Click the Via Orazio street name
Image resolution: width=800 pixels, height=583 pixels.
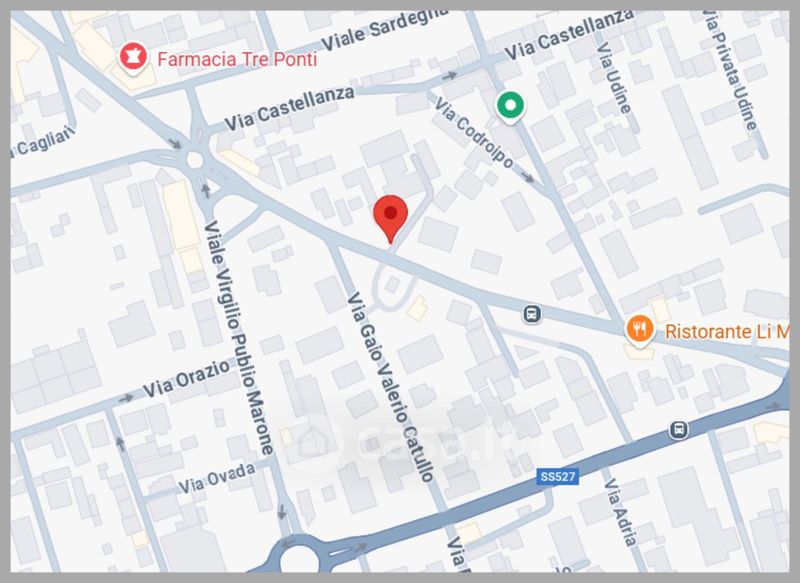click(186, 379)
